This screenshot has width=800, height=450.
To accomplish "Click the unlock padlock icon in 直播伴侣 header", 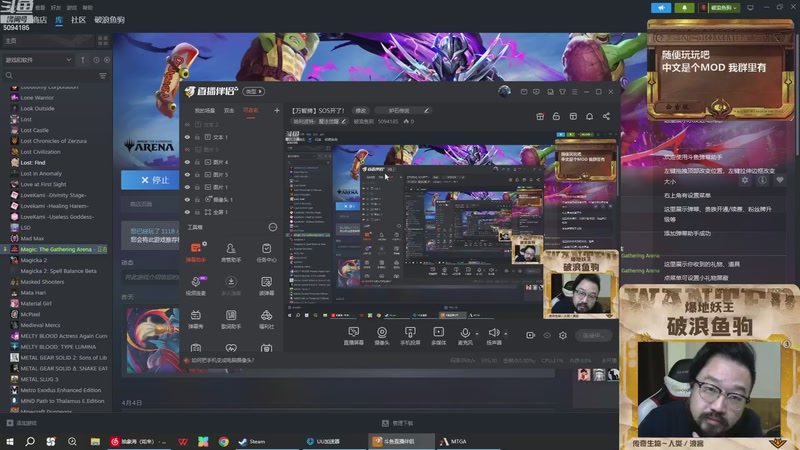I will pyautogui.click(x=556, y=116).
